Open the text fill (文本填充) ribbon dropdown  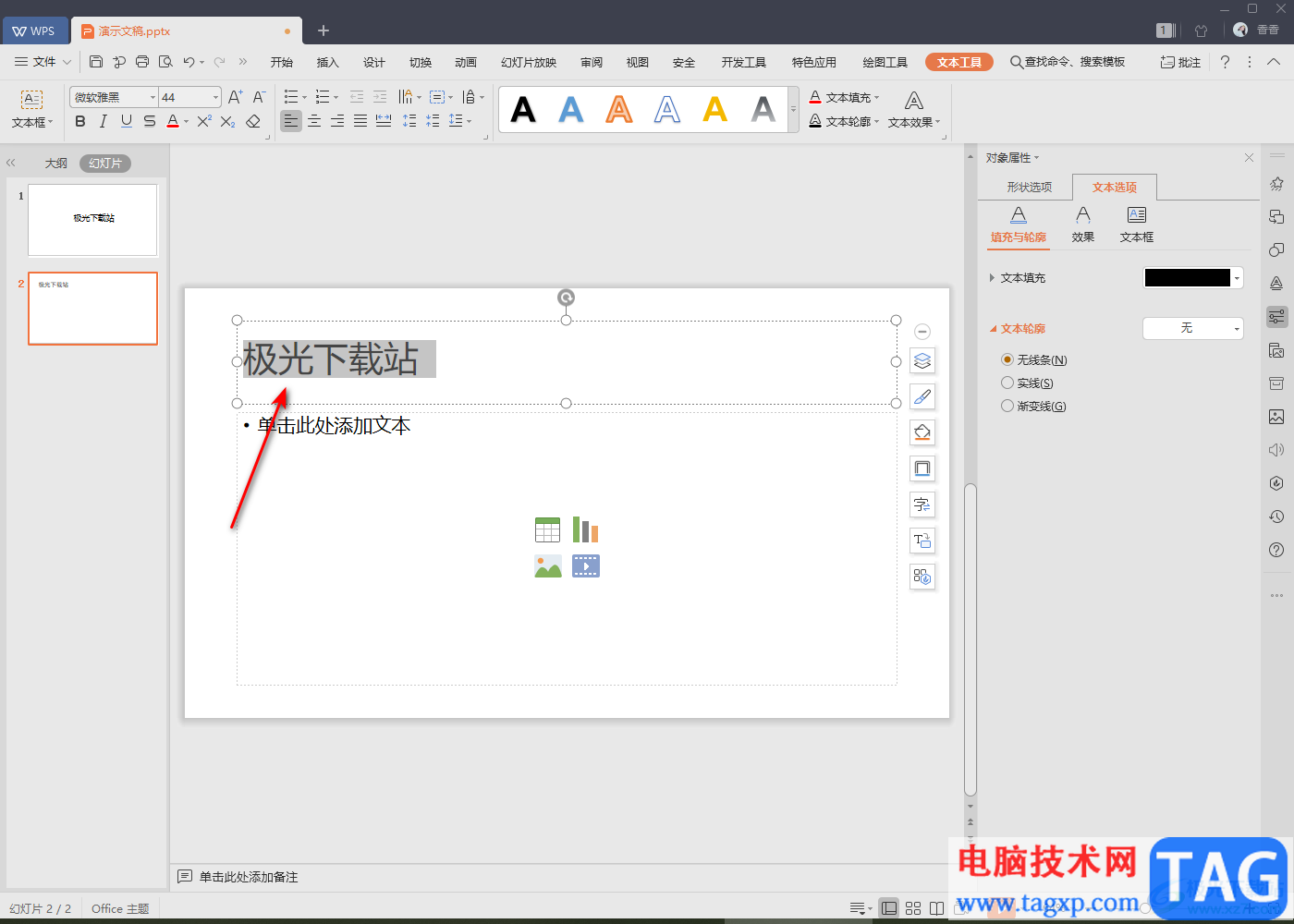[x=844, y=97]
